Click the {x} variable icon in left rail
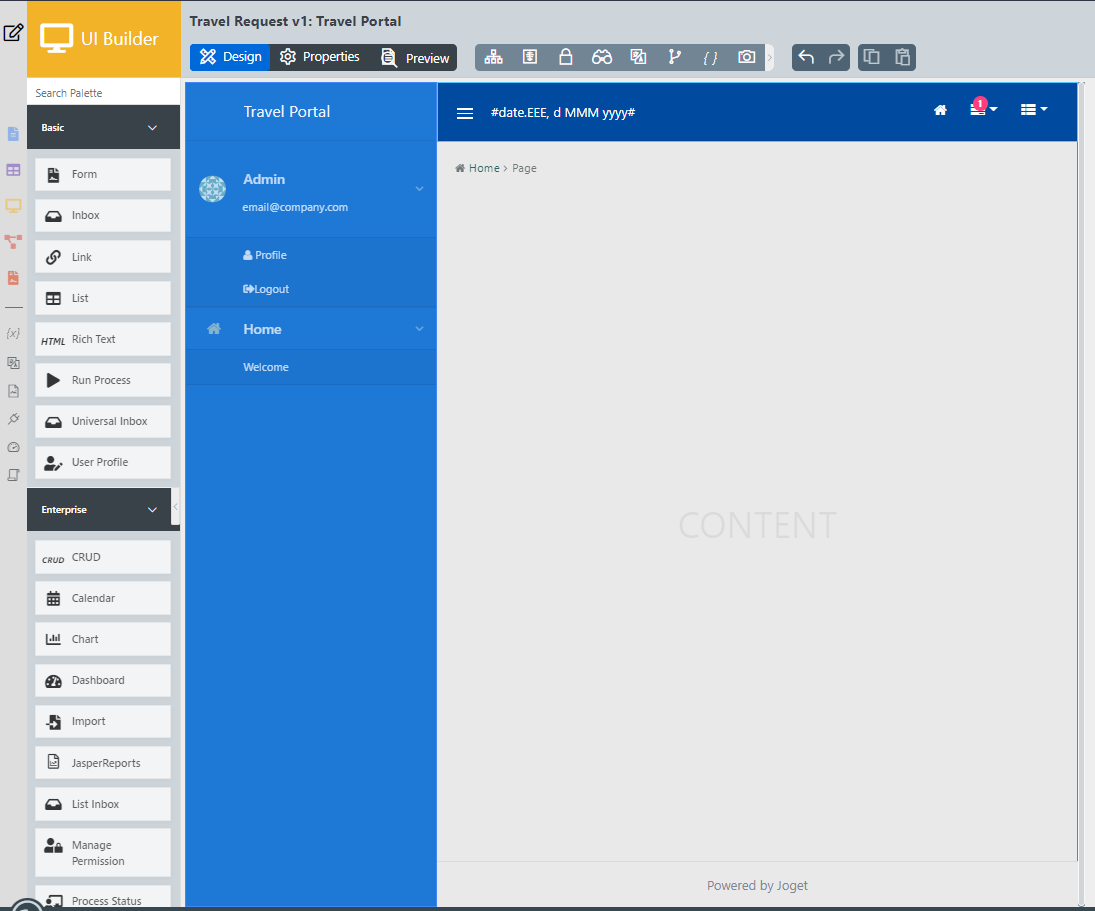 (x=13, y=333)
